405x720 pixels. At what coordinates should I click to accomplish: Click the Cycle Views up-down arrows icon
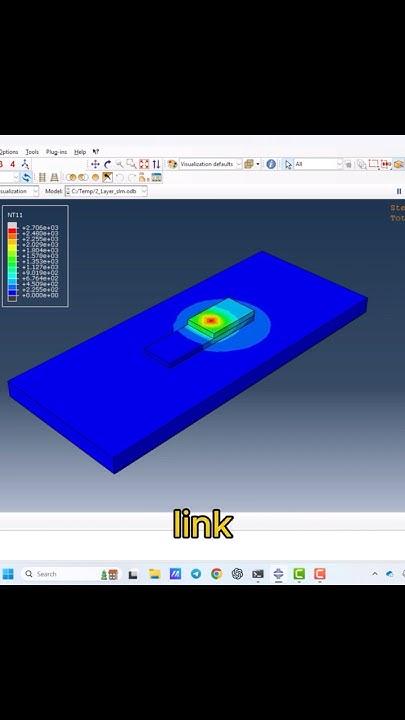tap(156, 164)
